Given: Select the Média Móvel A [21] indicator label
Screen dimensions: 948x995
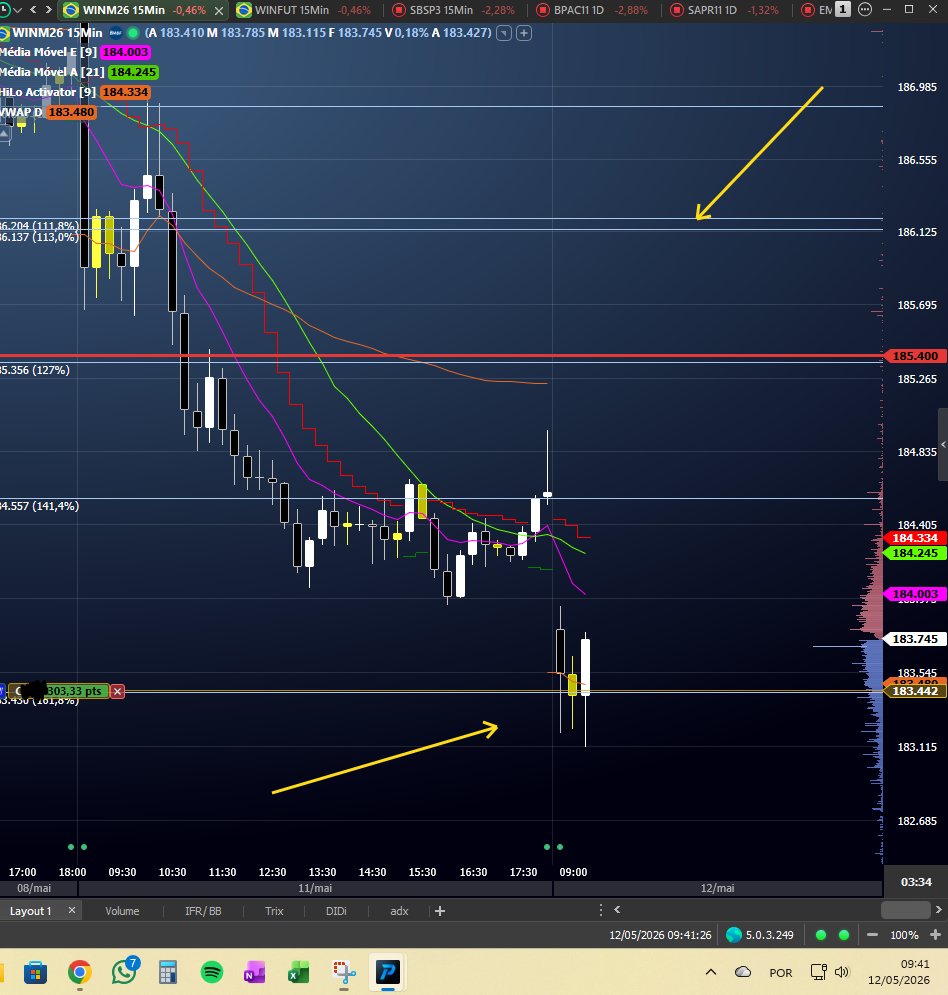Looking at the screenshot, I should tap(52, 72).
